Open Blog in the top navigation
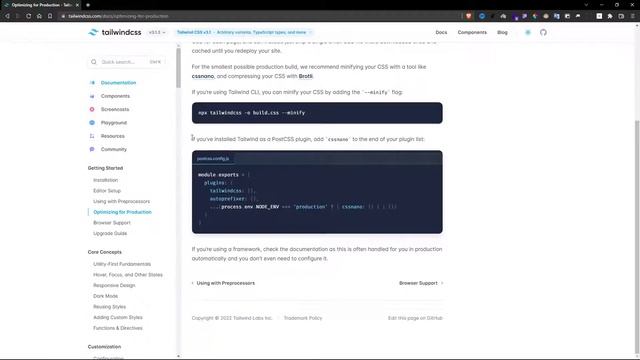The width and height of the screenshot is (640, 360). pos(502,32)
